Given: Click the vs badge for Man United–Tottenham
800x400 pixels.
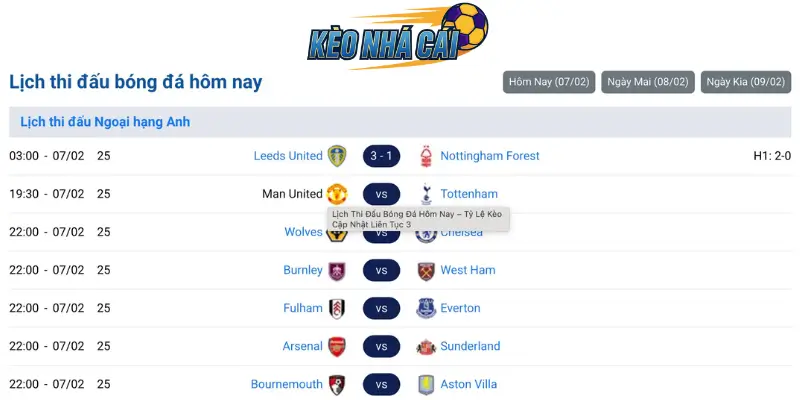Looking at the screenshot, I should [381, 194].
